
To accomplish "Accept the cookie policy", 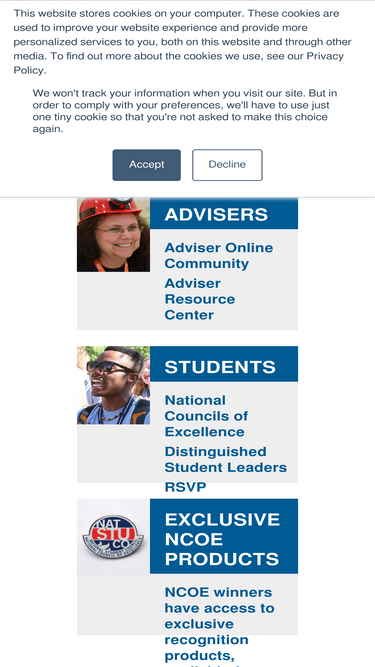I will coord(146,165).
